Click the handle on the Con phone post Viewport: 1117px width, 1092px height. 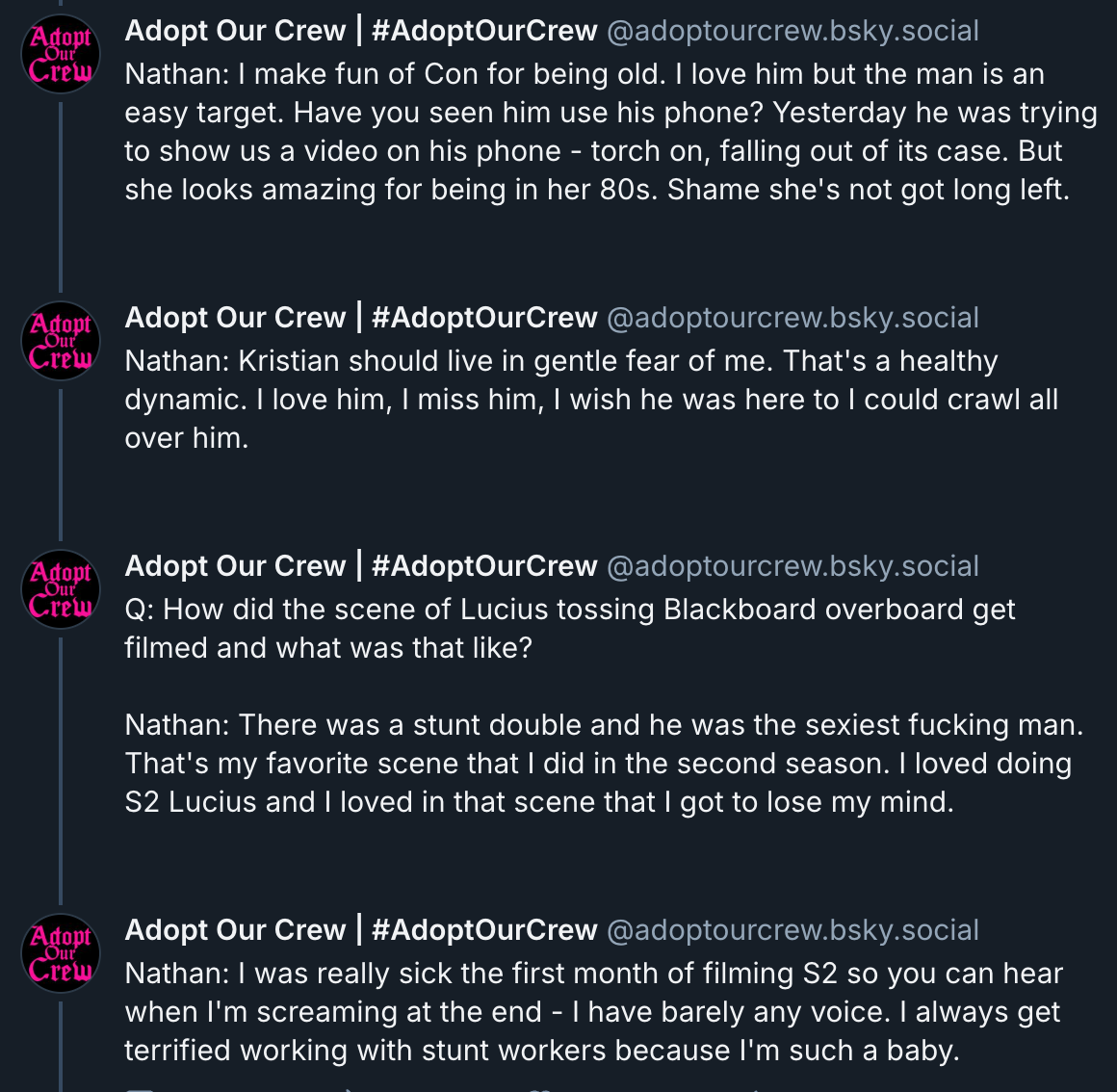pos(792,31)
